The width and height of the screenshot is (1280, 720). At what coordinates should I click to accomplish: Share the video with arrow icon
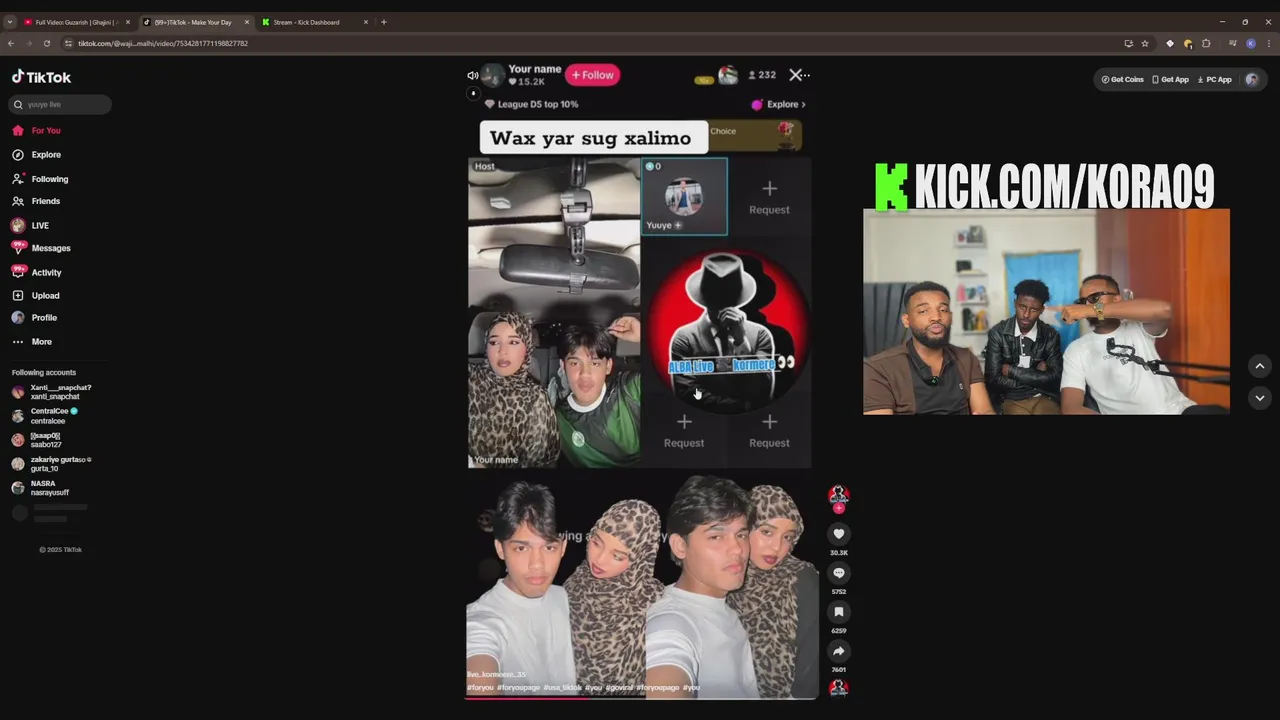[839, 651]
